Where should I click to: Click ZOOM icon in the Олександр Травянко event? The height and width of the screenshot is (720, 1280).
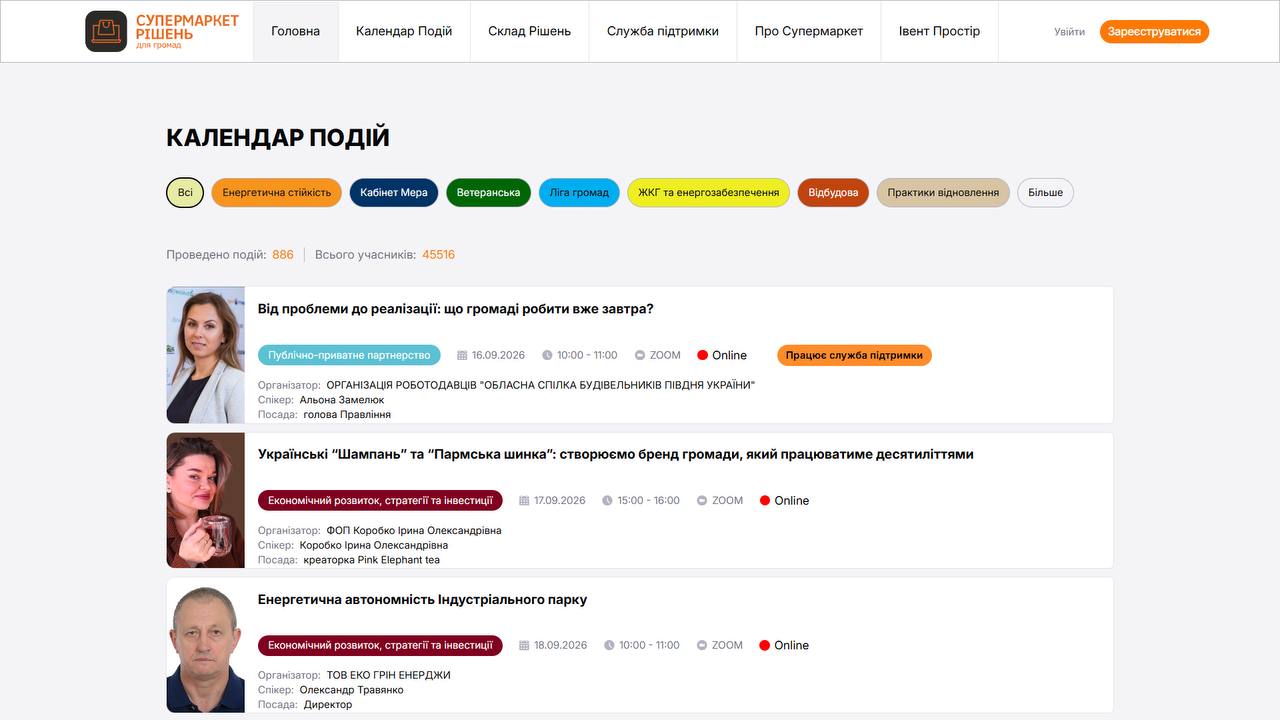702,645
